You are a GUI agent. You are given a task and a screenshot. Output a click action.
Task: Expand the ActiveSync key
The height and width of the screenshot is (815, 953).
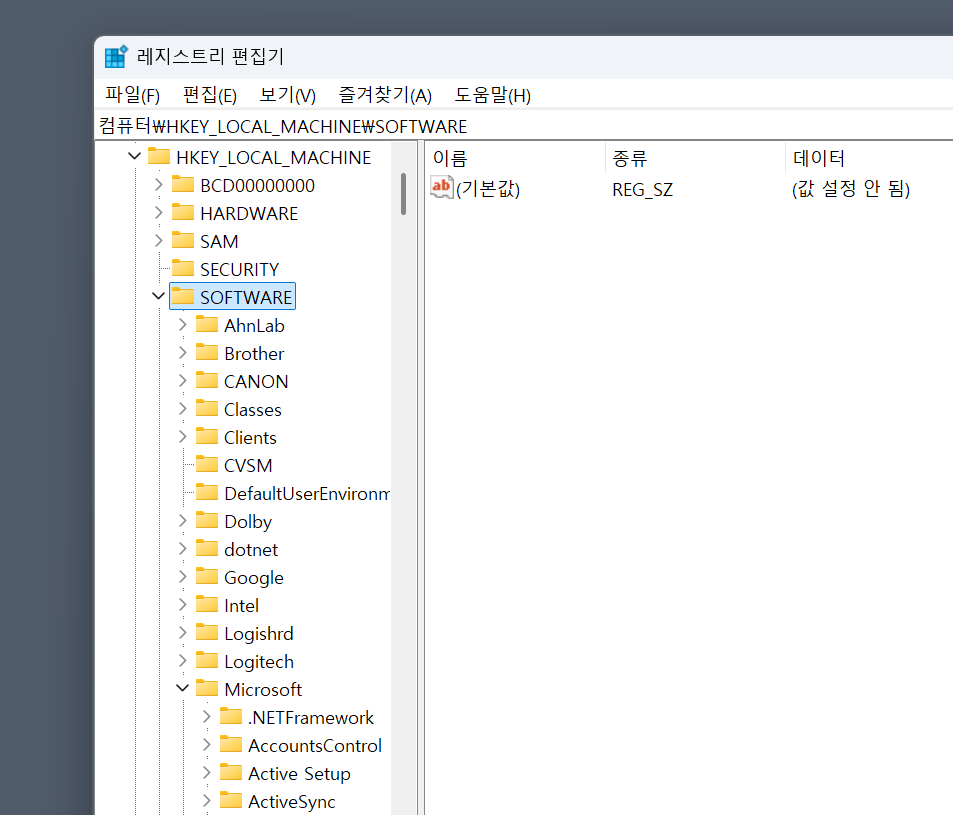[x=207, y=801]
